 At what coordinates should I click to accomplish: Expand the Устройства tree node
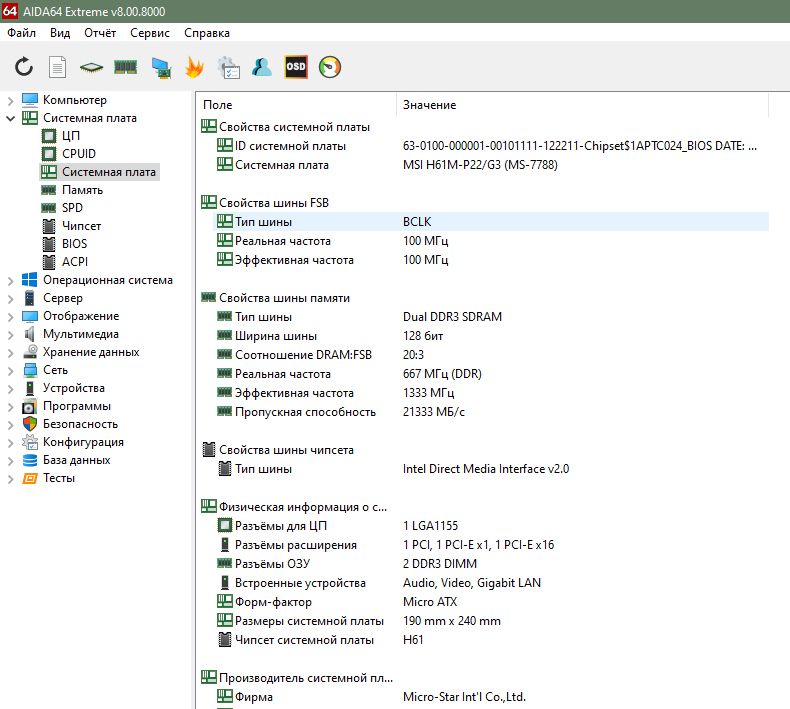tap(11, 389)
